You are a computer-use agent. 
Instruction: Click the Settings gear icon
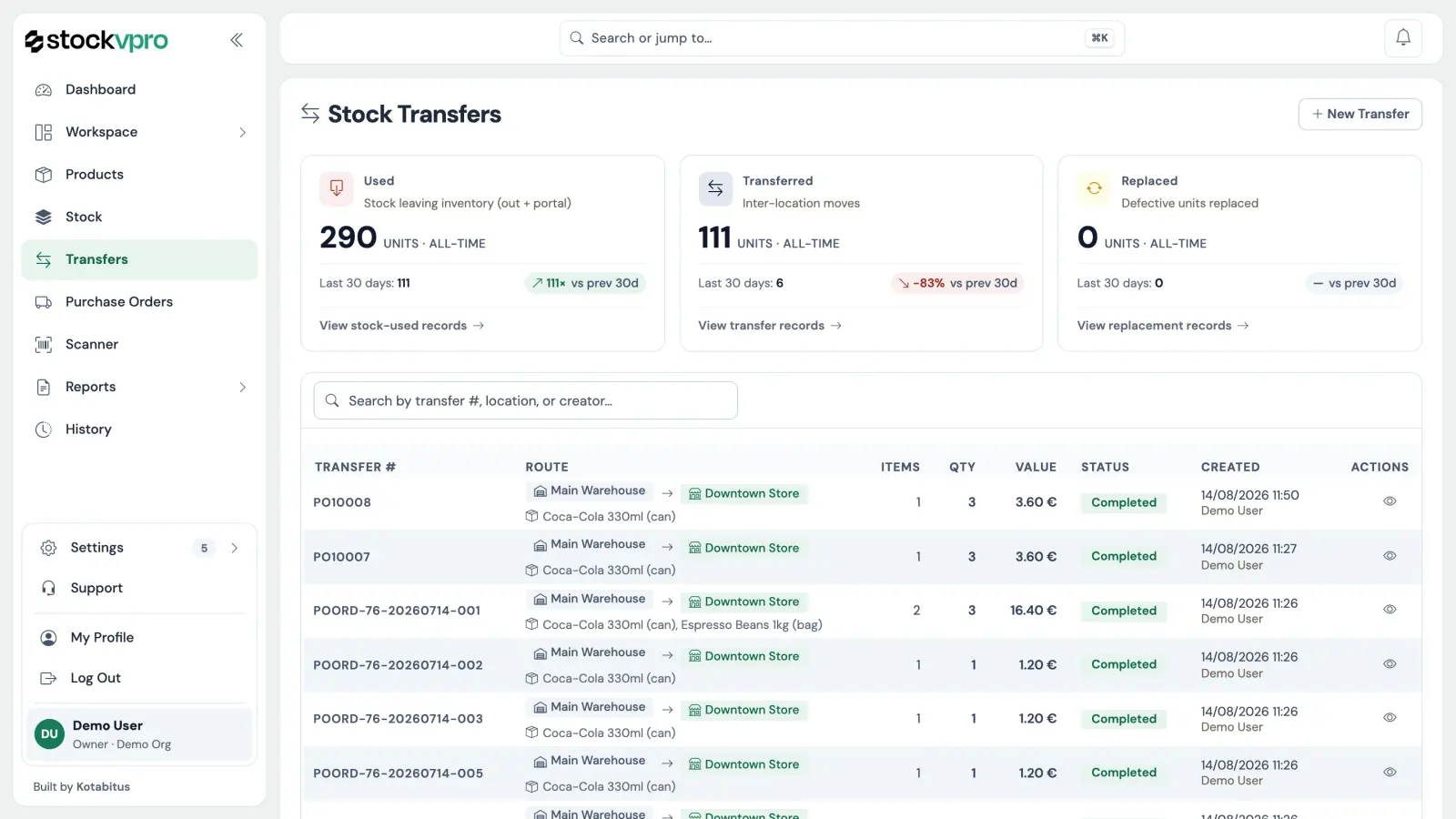click(49, 548)
